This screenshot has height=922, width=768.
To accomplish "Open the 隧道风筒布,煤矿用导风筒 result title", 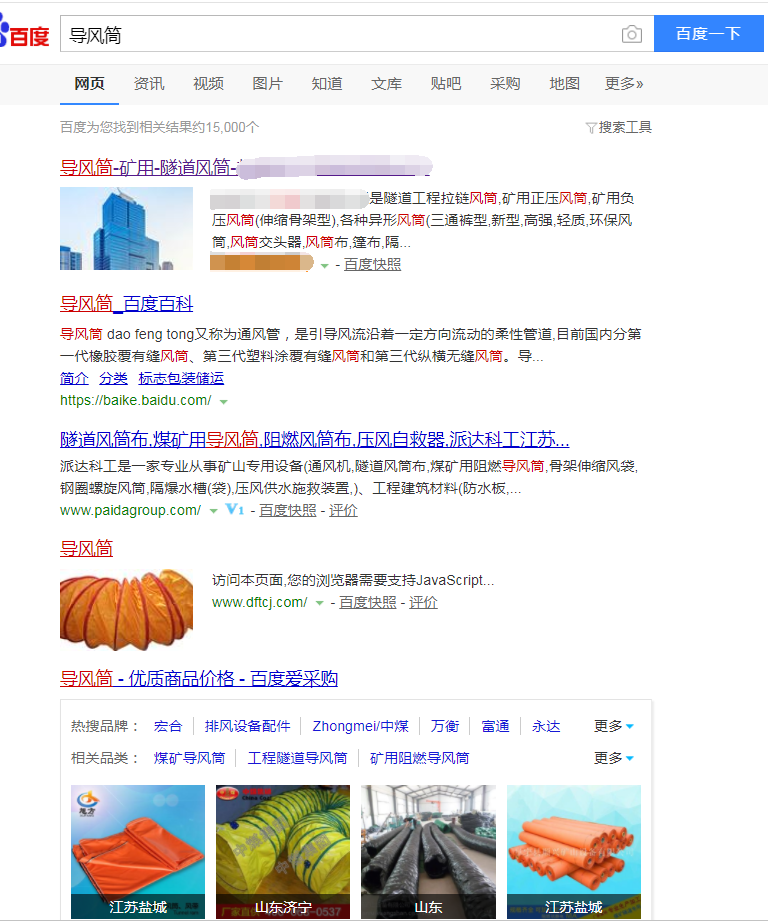I will [315, 439].
